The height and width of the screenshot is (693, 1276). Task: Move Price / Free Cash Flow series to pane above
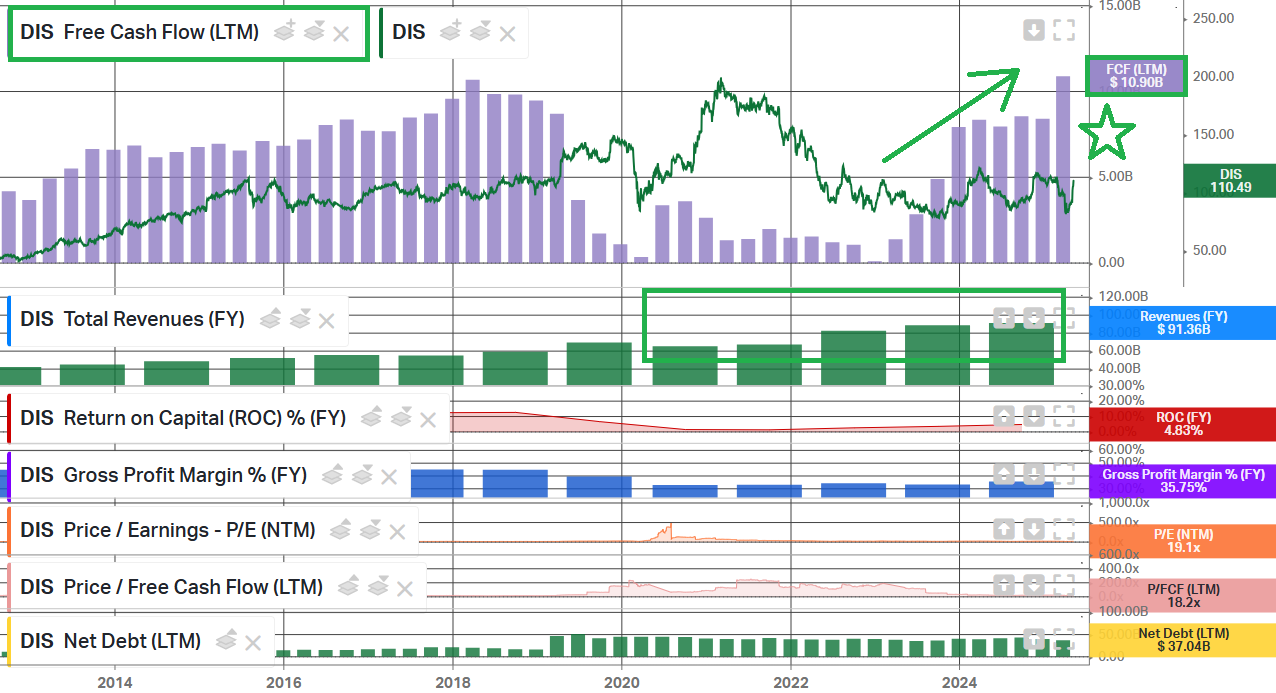349,587
